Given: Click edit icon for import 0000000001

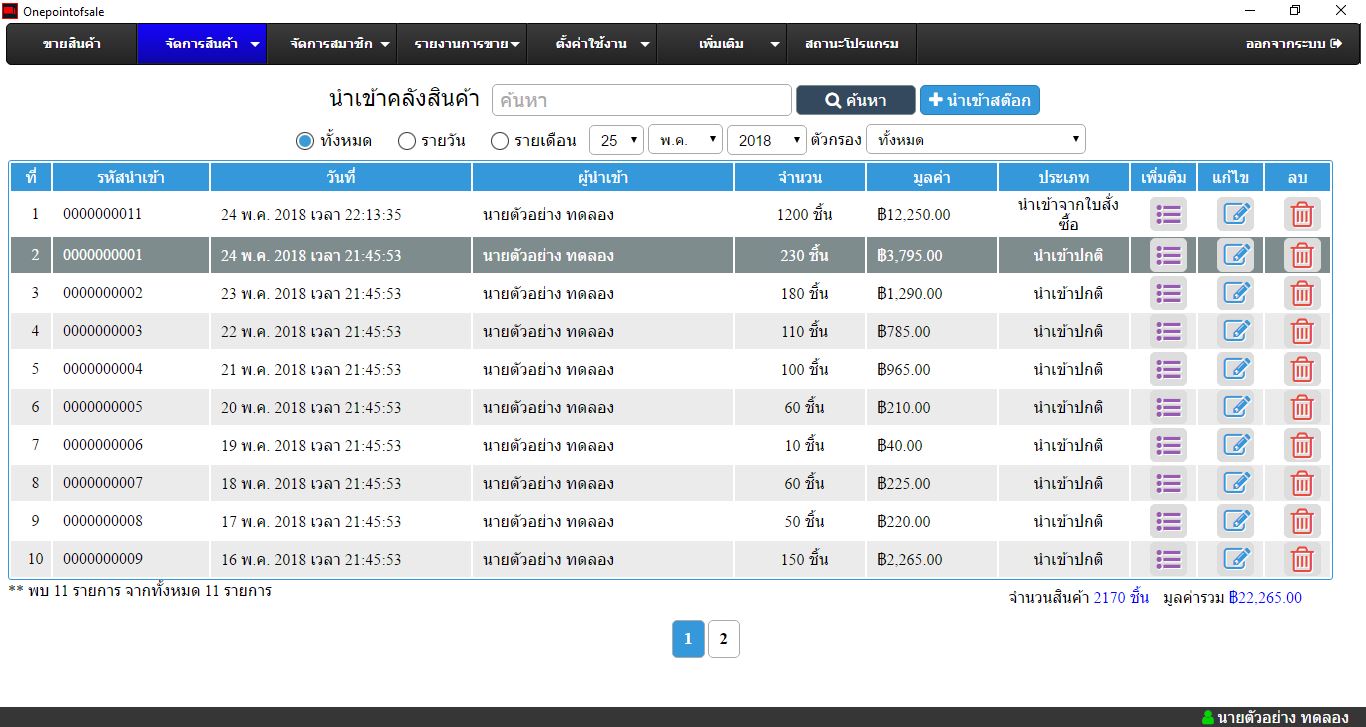Looking at the screenshot, I should point(1235,255).
